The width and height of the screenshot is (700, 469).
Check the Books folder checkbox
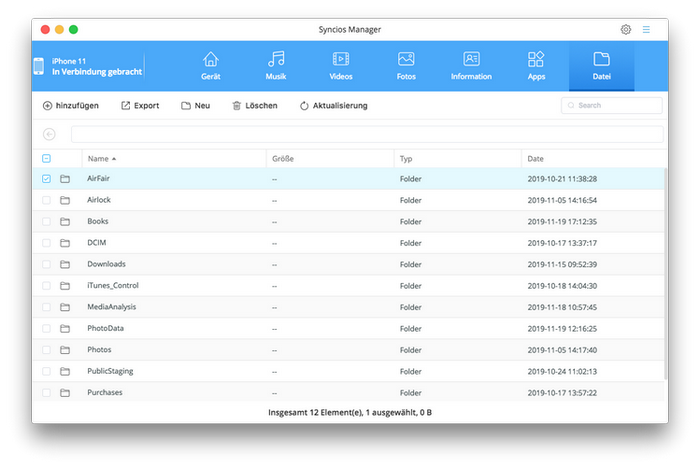click(x=46, y=221)
